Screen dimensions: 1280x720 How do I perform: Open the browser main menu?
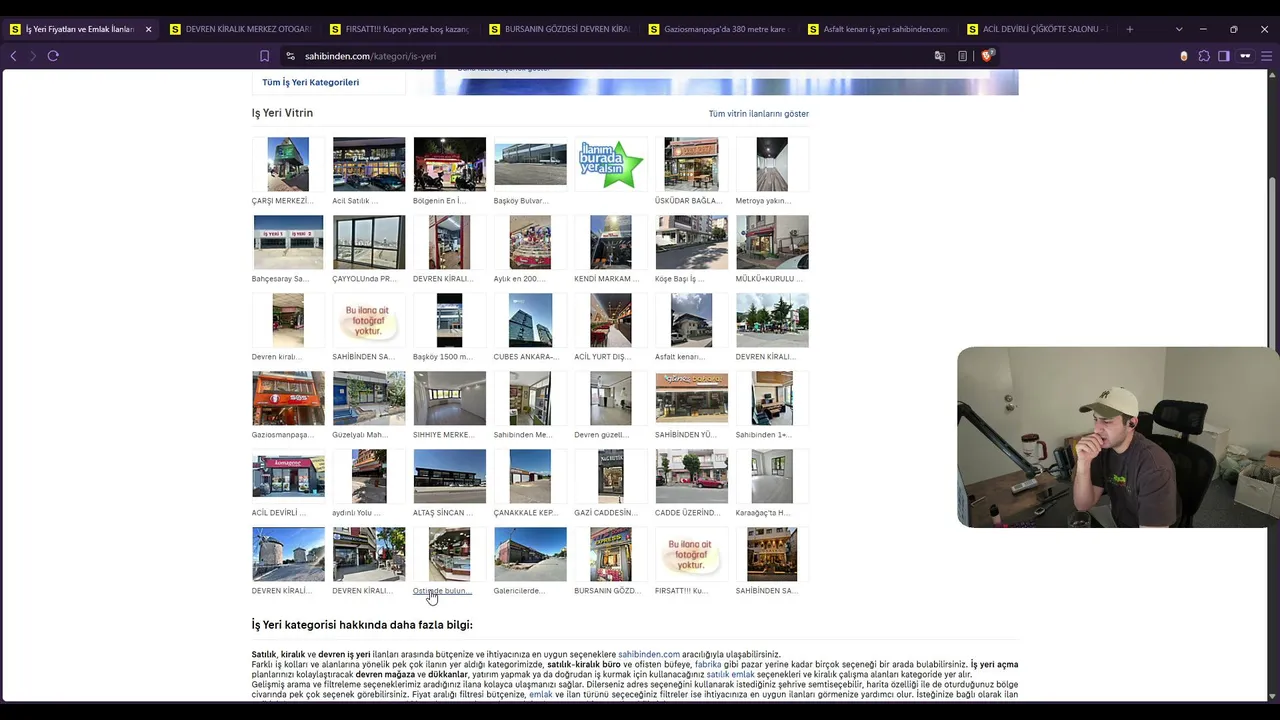pos(1267,56)
